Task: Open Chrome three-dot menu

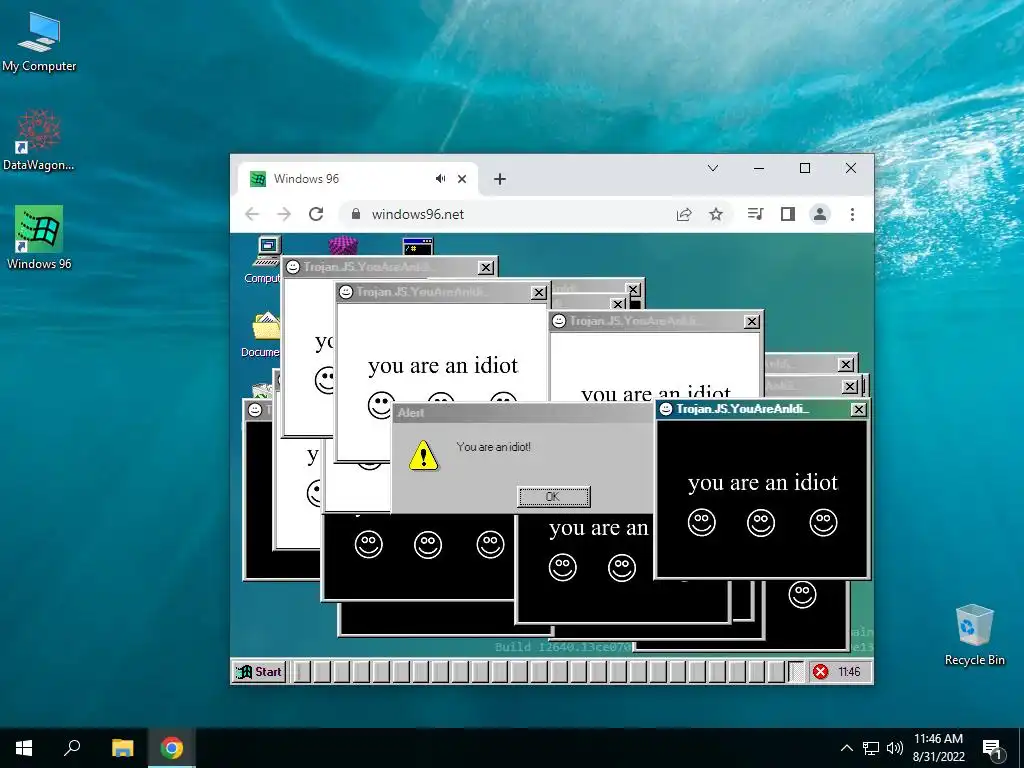Action: 852,214
